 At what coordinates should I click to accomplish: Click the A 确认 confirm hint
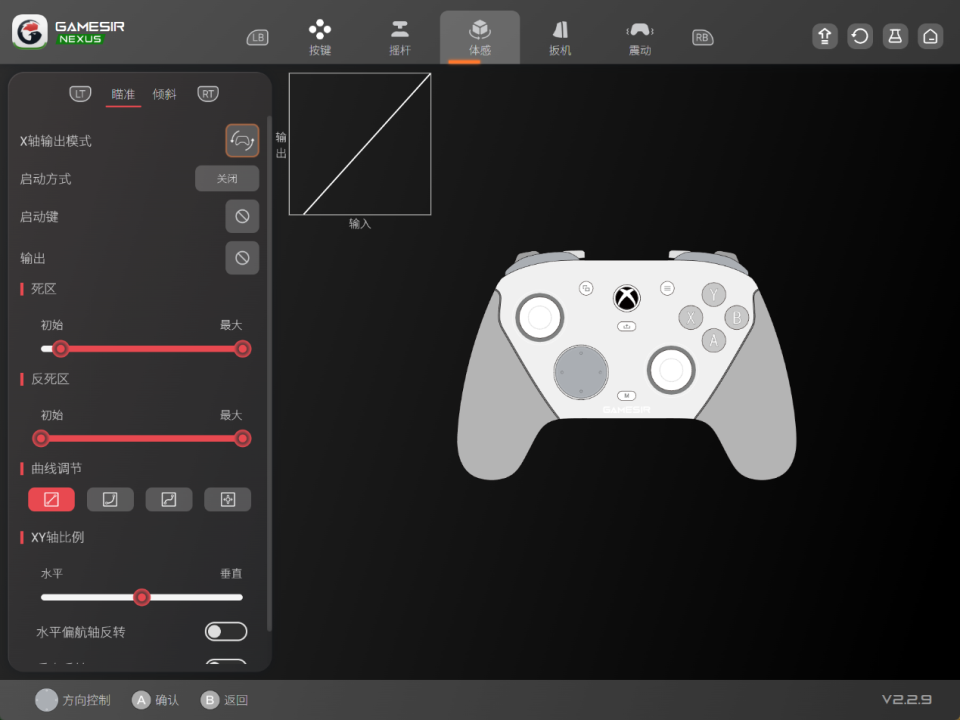156,700
